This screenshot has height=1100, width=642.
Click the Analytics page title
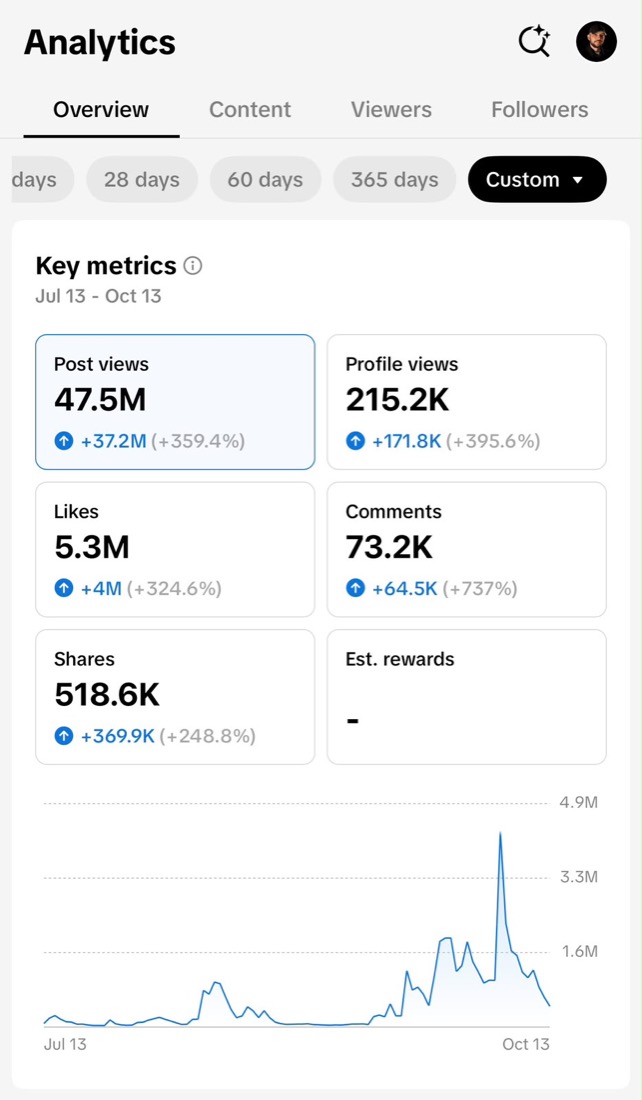(100, 43)
